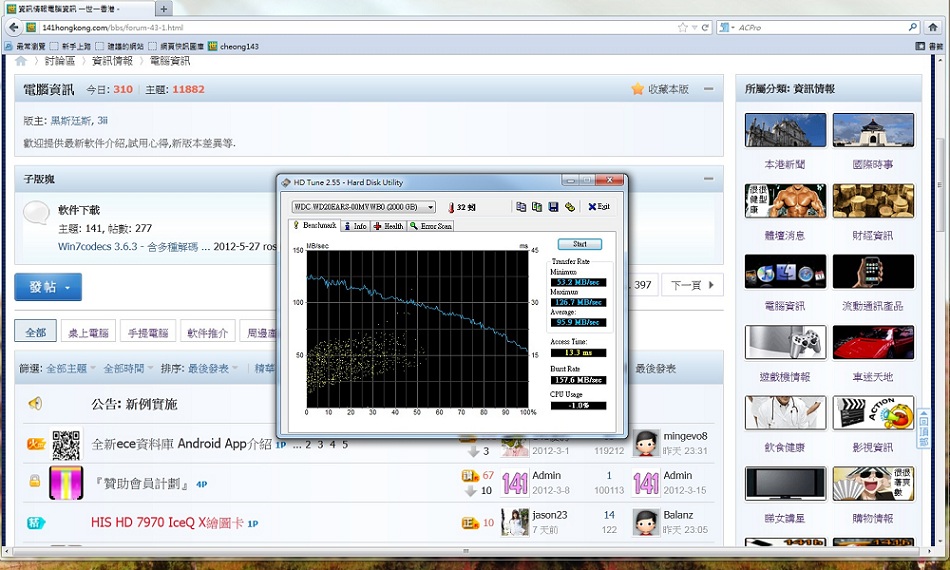Save screenshot with HD Tune floppy icon
This screenshot has height=570, width=950.
pyautogui.click(x=553, y=207)
